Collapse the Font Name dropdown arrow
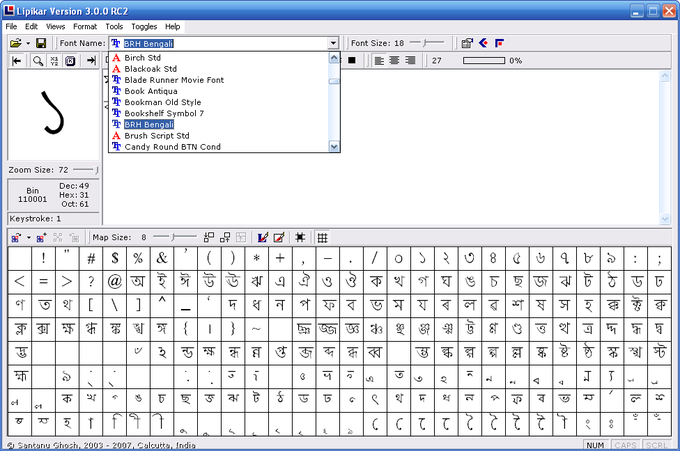 333,43
